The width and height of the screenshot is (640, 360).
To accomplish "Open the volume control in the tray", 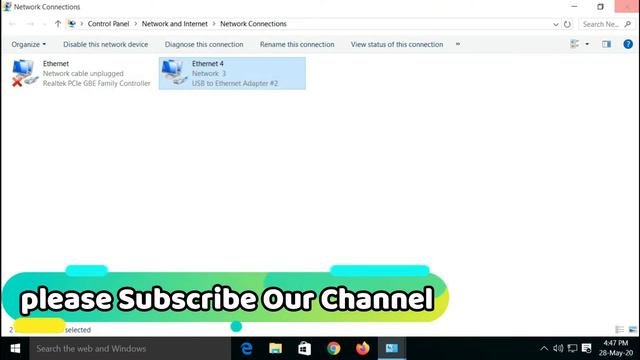I will pos(558,348).
